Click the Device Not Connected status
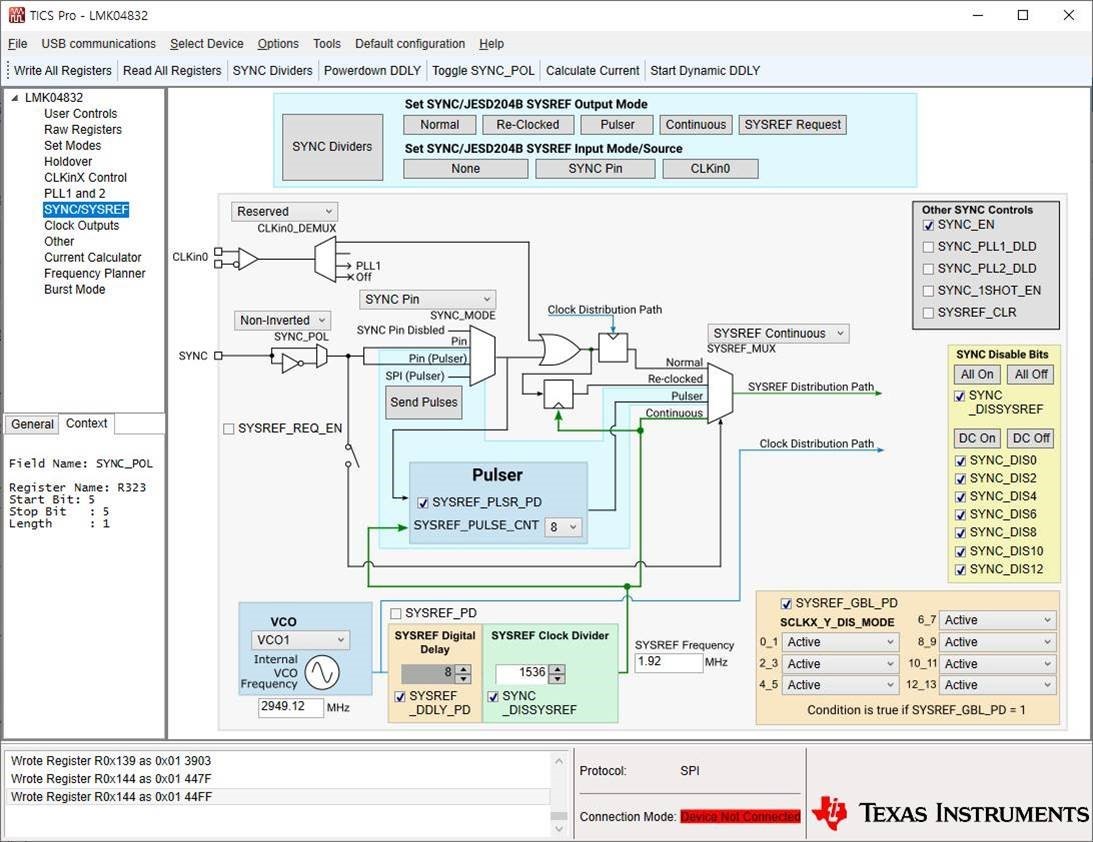 coord(740,816)
